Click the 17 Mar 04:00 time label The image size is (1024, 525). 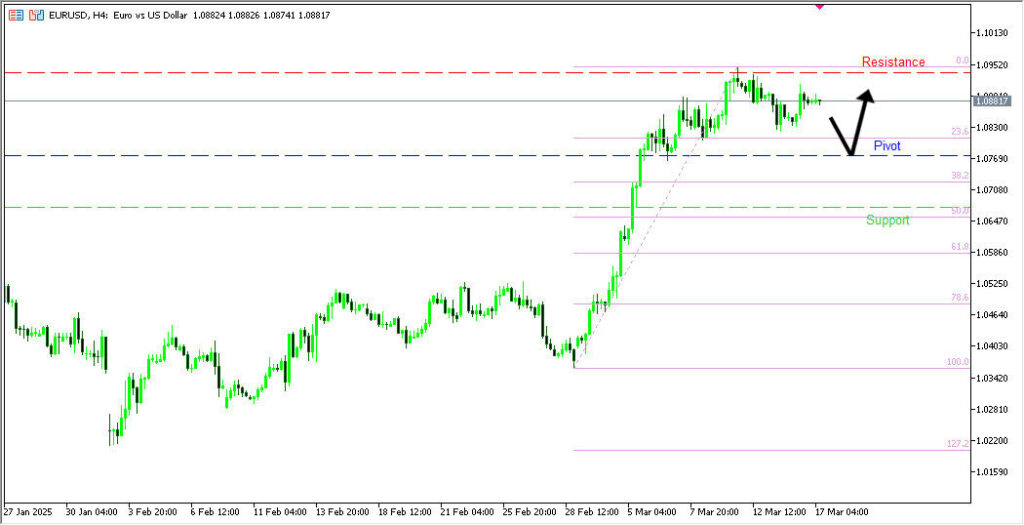click(841, 511)
